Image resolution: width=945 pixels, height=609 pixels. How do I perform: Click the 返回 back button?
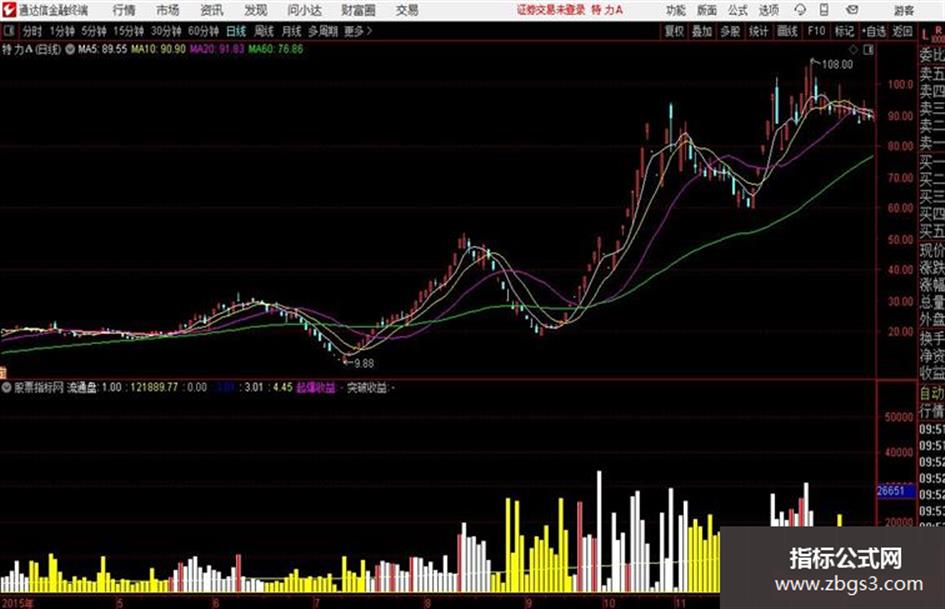(x=902, y=31)
